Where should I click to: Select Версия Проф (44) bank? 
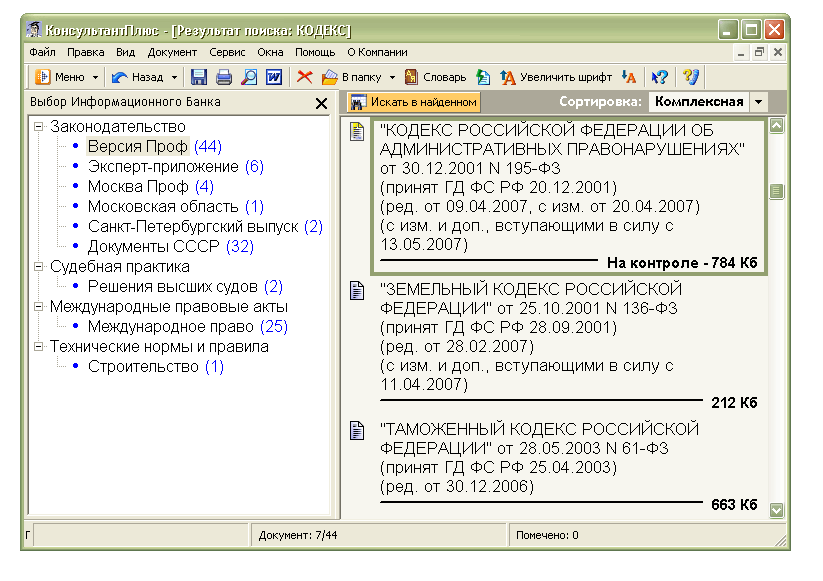point(154,146)
